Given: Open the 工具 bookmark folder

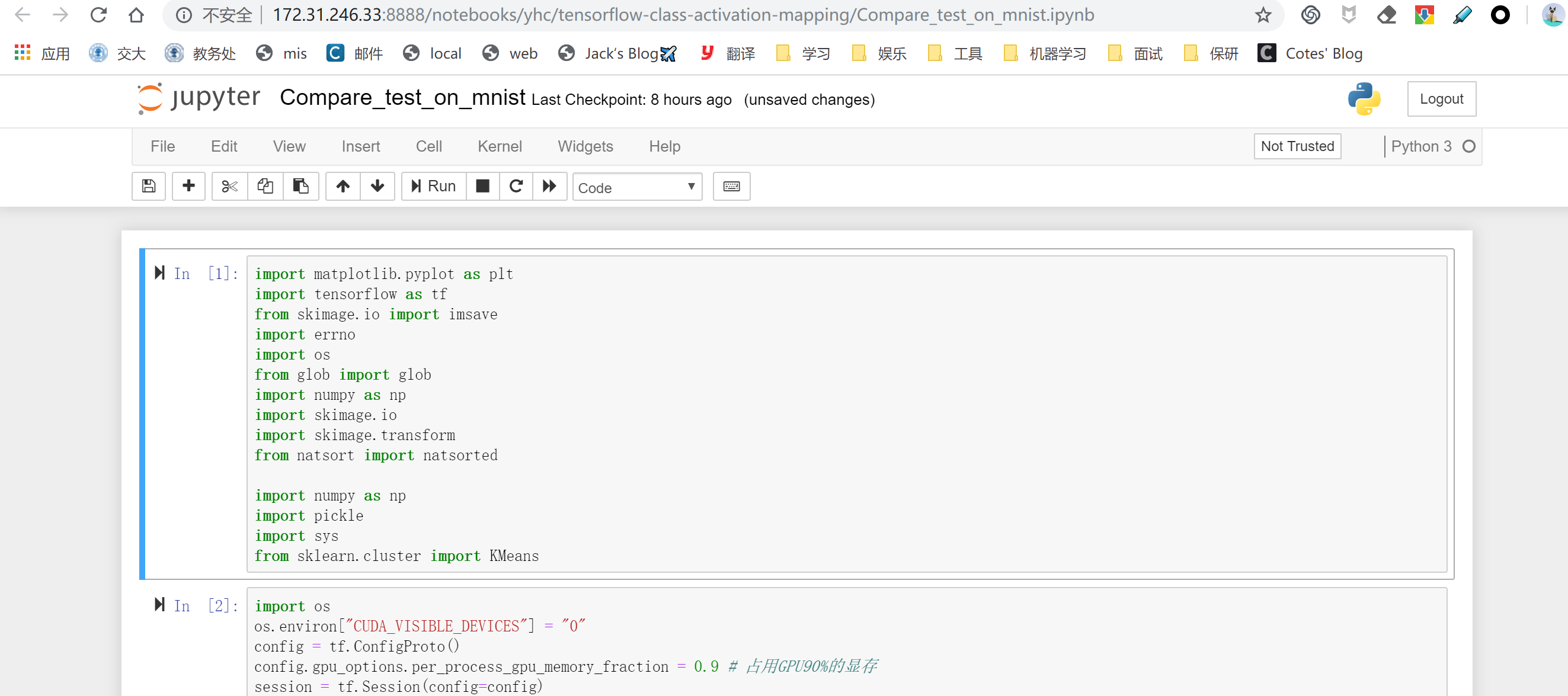Looking at the screenshot, I should coord(955,53).
